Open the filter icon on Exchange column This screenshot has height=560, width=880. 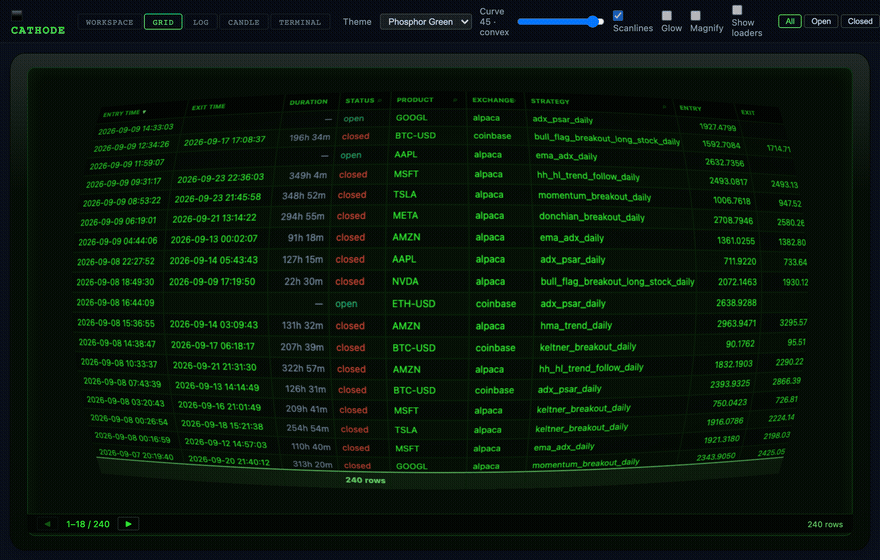(513, 100)
